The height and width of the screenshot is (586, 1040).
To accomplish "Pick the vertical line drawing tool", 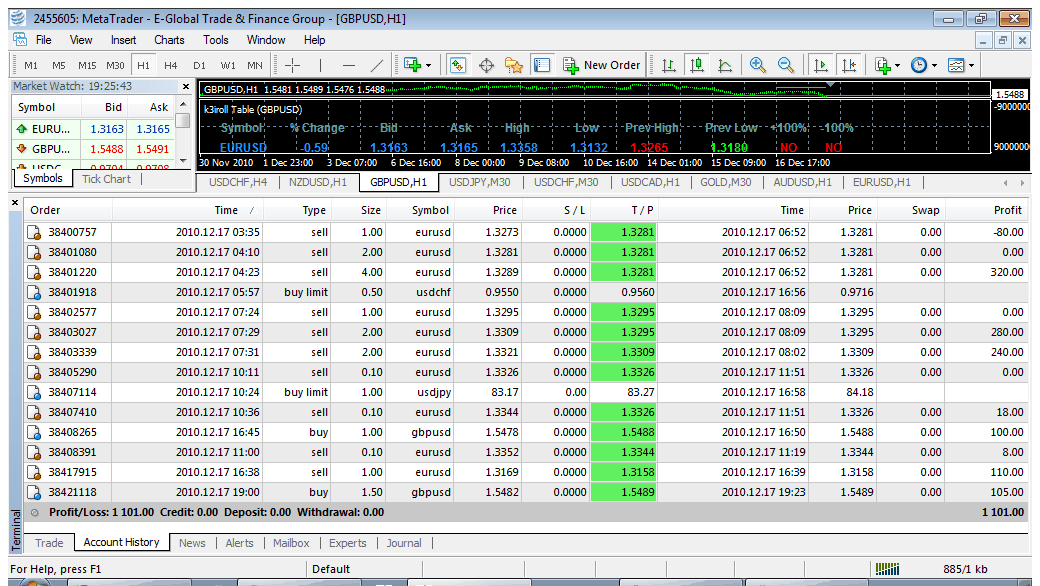I will [320, 65].
